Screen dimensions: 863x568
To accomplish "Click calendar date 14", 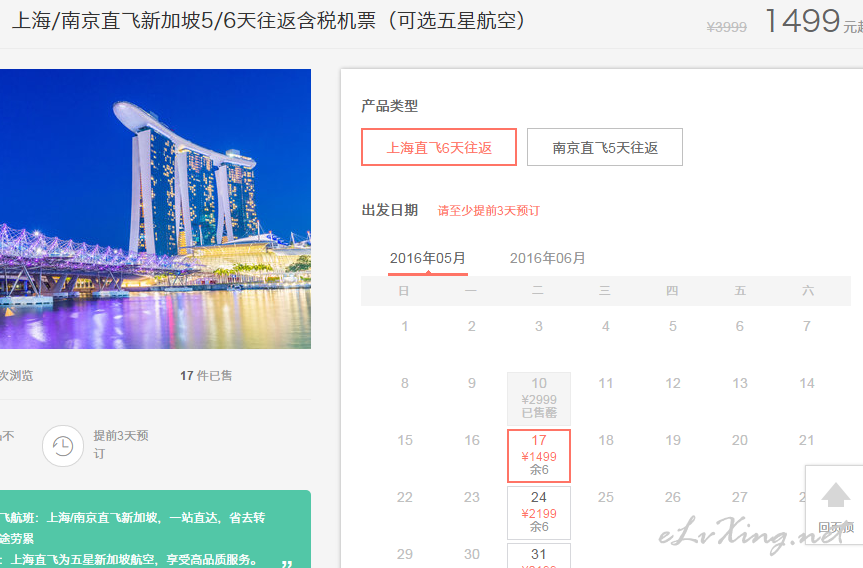I will (x=807, y=384).
